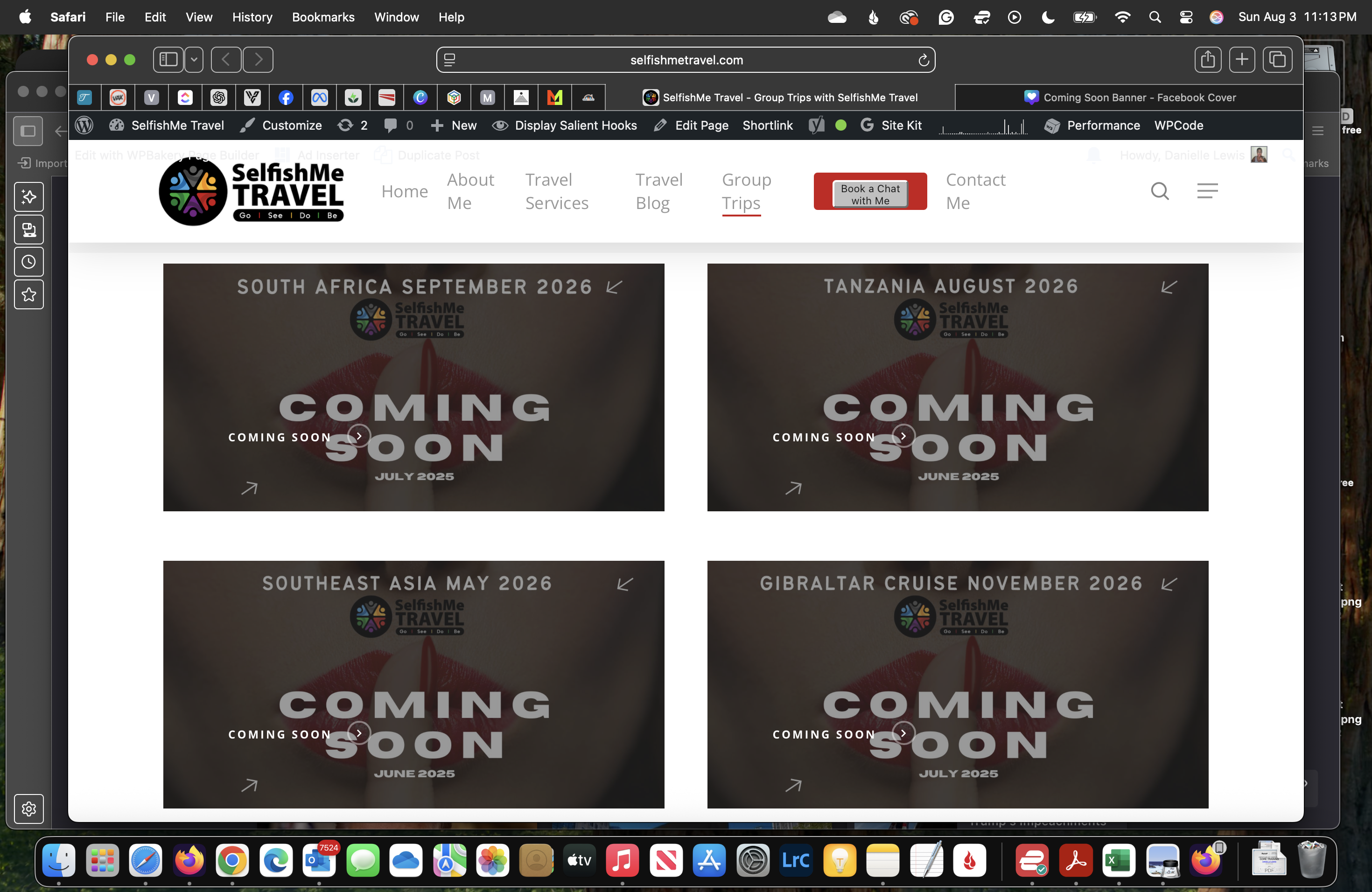
Task: Show the tab overview button
Action: (1277, 59)
